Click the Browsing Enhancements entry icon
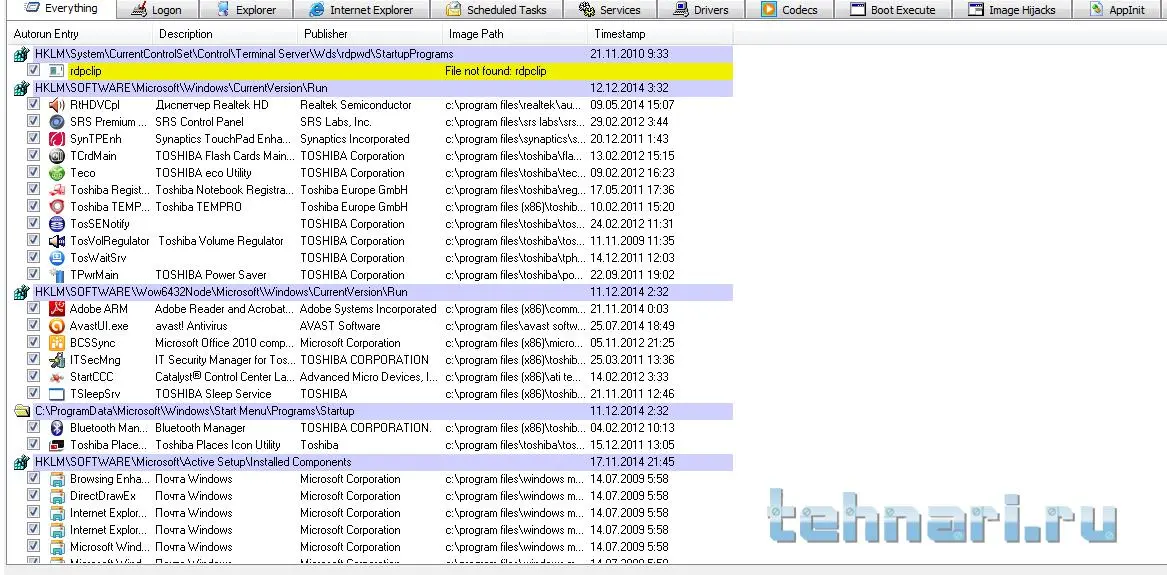Screen dimensions: 1167x575 point(57,479)
